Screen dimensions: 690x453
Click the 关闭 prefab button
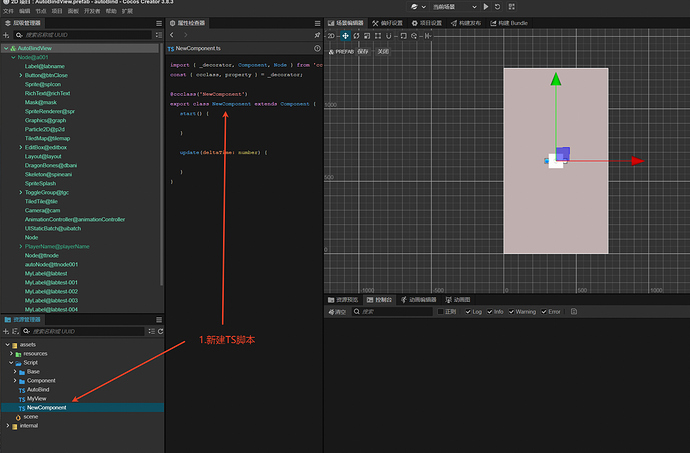click(x=382, y=50)
